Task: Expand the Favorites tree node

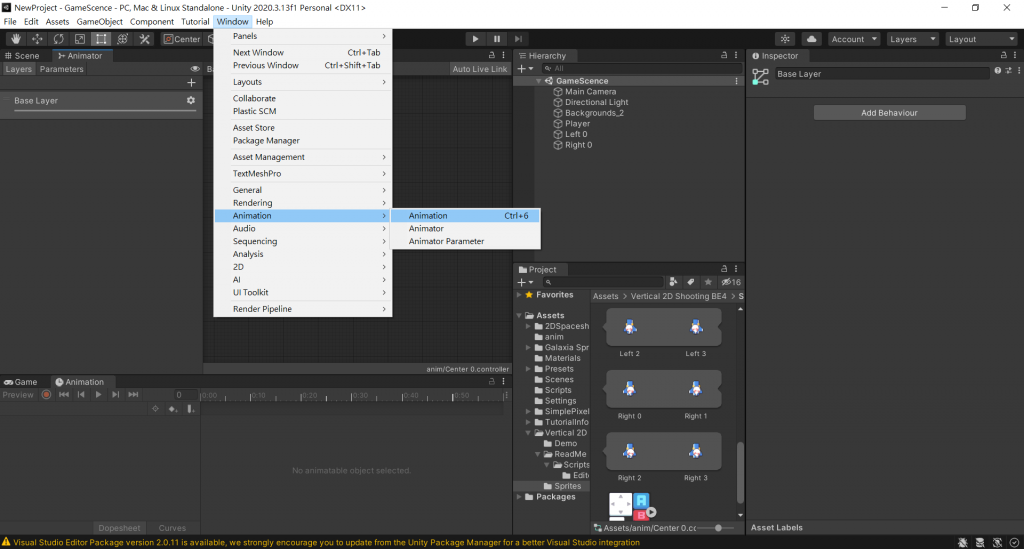Action: click(x=520, y=295)
